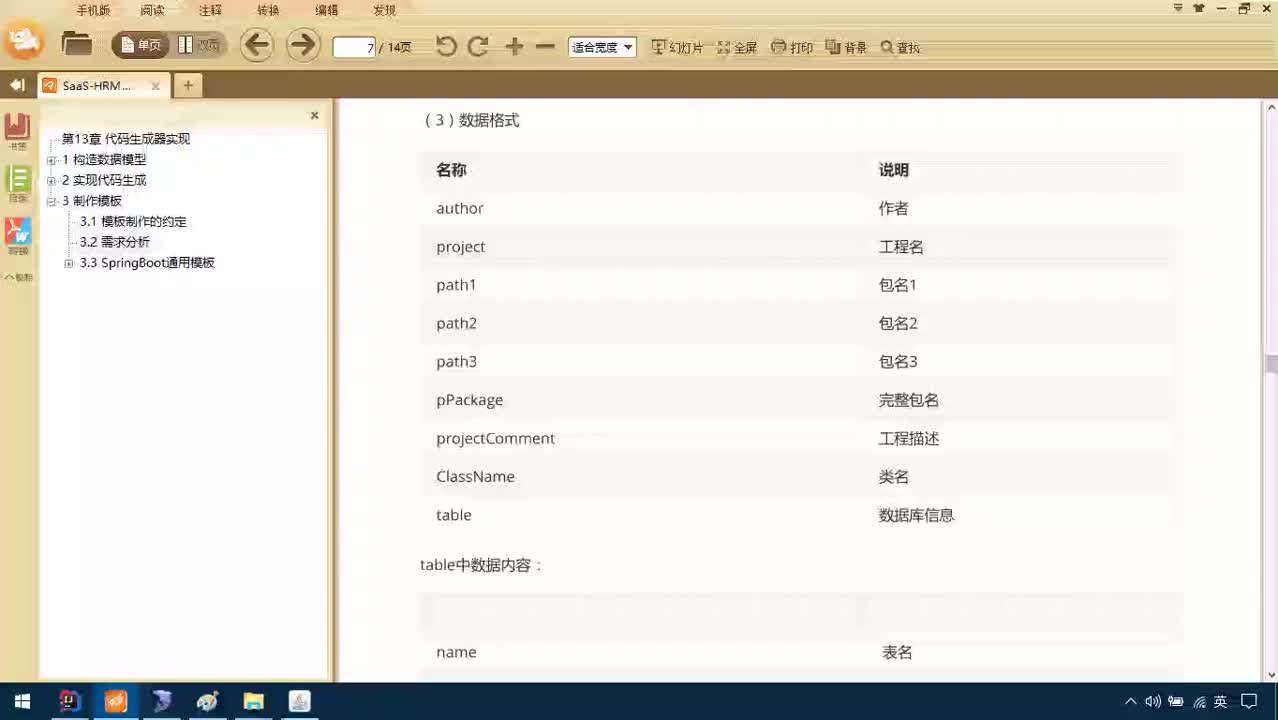Open the 注释 menu
This screenshot has width=1278, height=720.
click(x=210, y=10)
